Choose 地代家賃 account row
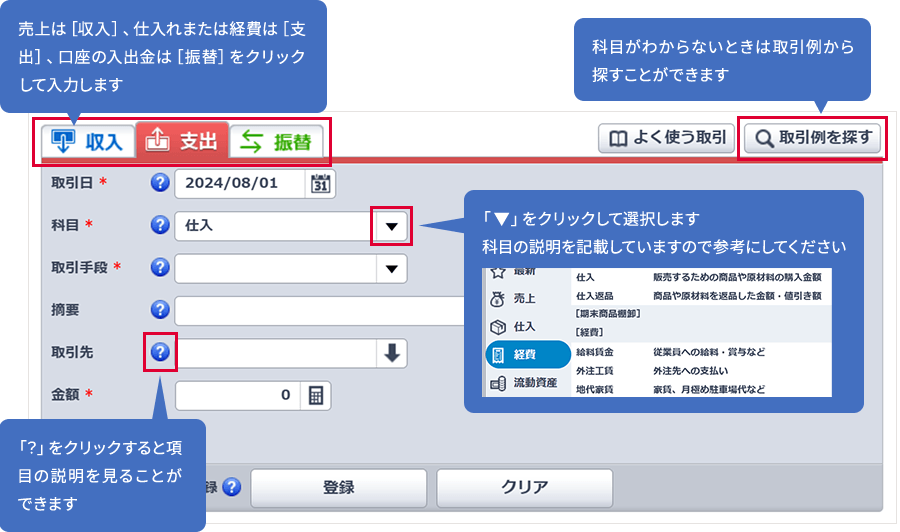This screenshot has height=532, width=900. pyautogui.click(x=701, y=389)
